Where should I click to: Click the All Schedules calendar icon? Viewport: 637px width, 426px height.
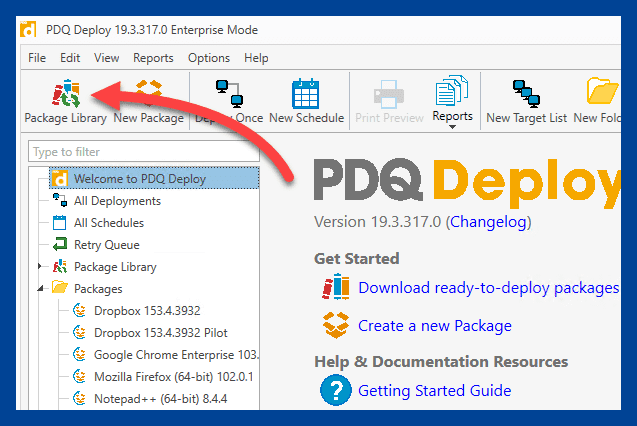(x=59, y=223)
